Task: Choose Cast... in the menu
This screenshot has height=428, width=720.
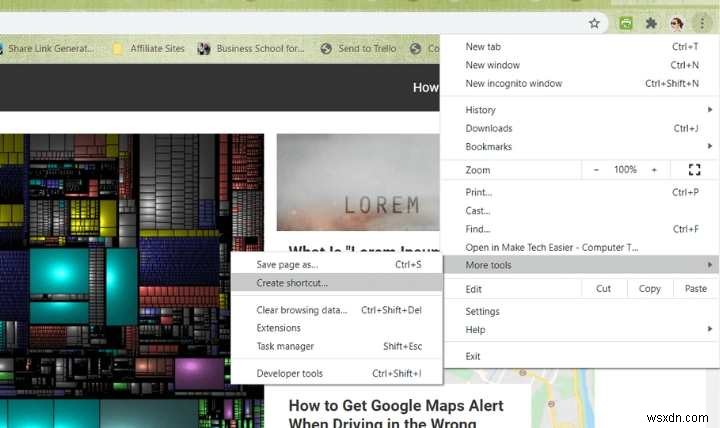Action: coord(579,211)
